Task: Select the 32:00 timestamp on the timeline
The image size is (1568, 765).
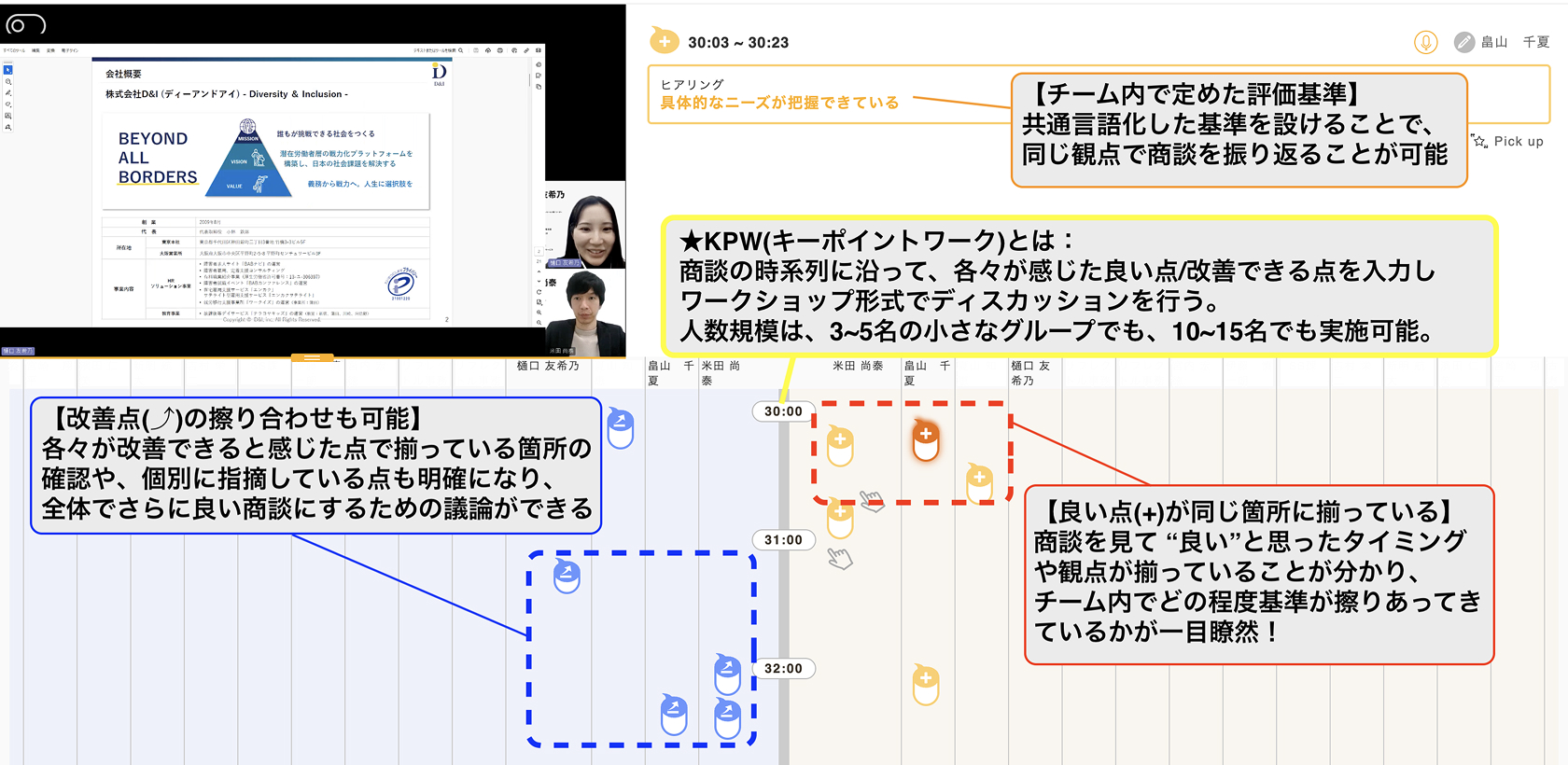Action: click(x=782, y=669)
